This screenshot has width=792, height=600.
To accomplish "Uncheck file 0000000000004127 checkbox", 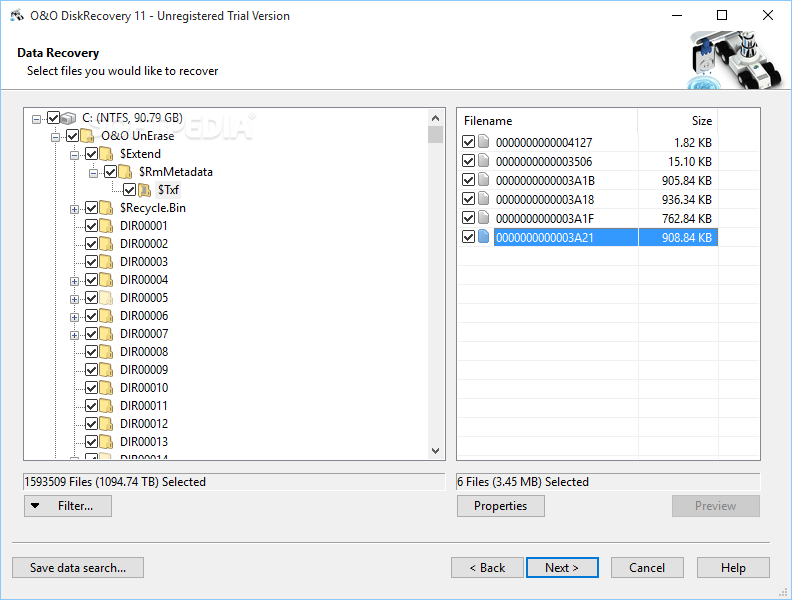I will coord(468,142).
